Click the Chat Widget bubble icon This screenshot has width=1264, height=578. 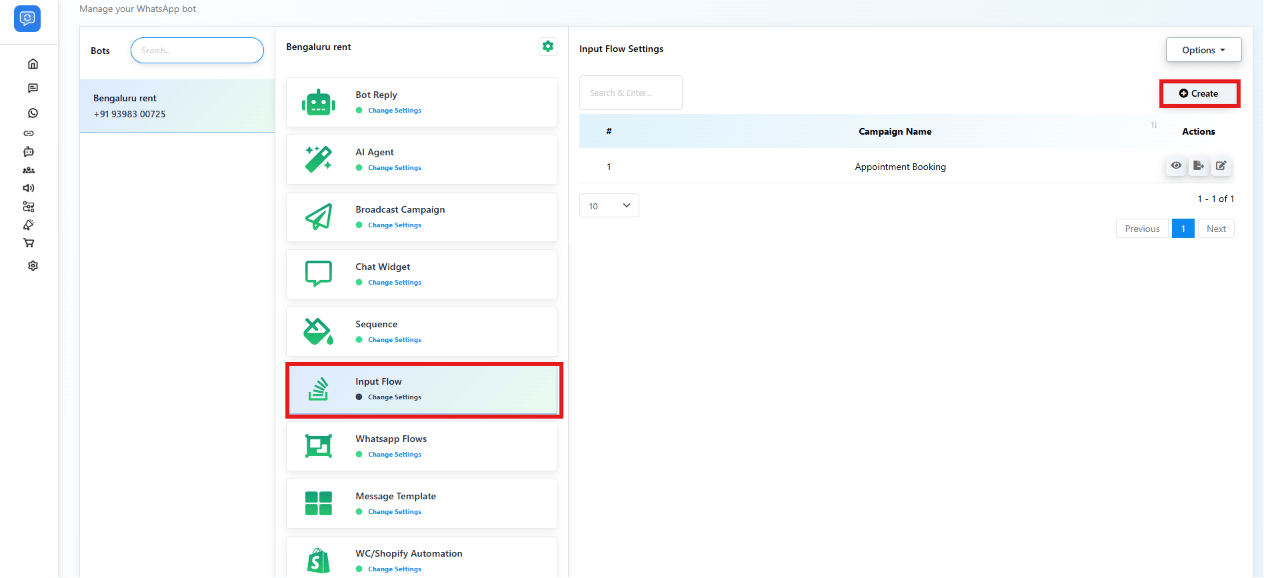click(x=318, y=274)
